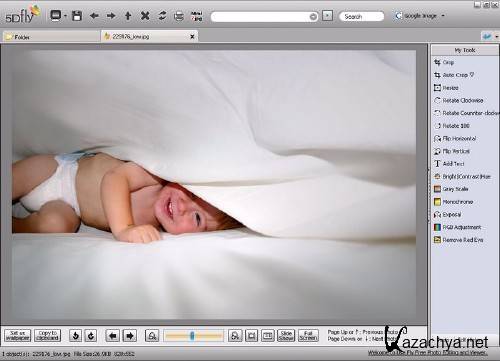Image resolution: width=500 pixels, height=361 pixels.
Task: Click the baby photo in viewer
Action: [214, 184]
